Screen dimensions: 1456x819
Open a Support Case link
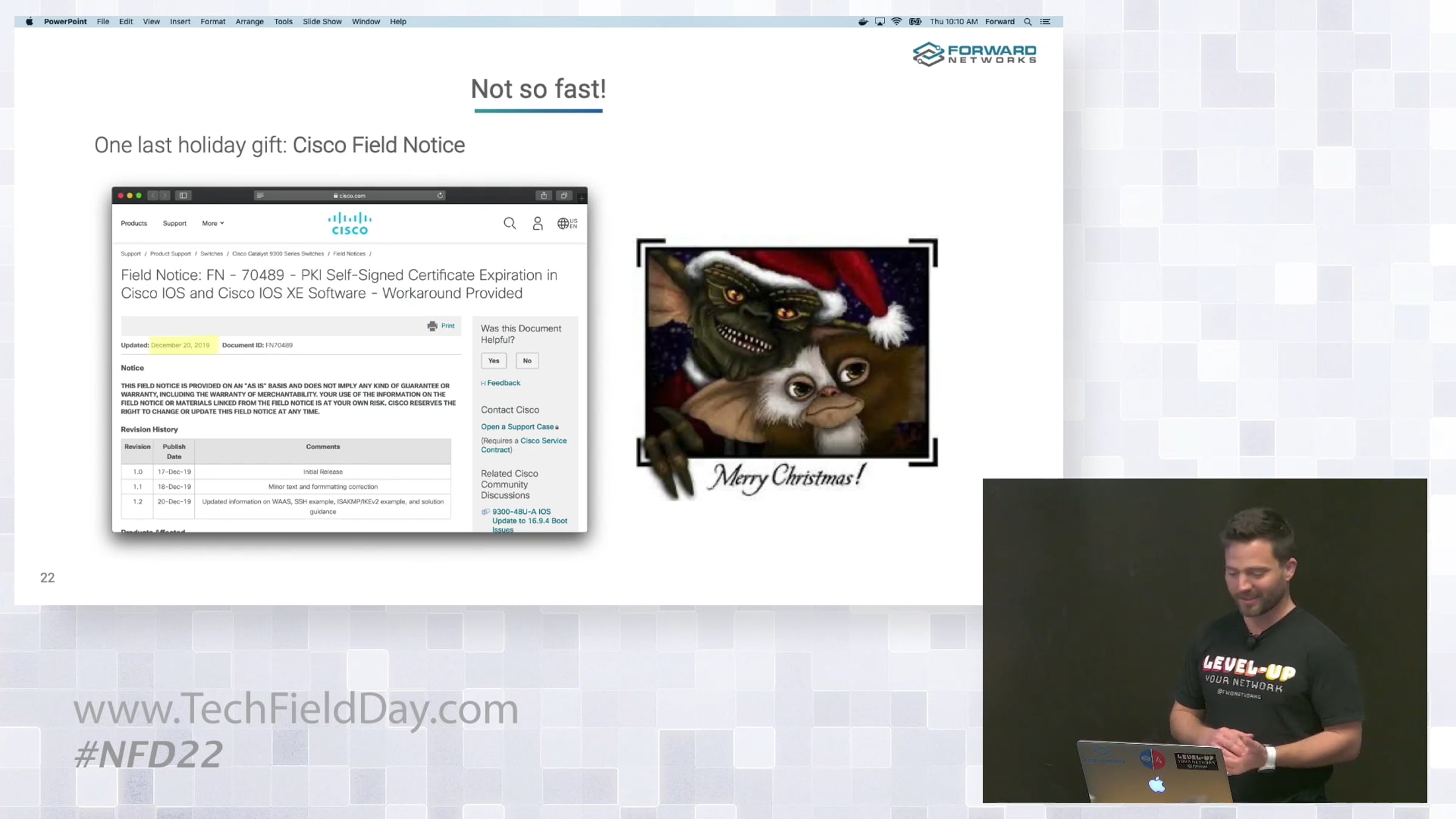point(517,426)
